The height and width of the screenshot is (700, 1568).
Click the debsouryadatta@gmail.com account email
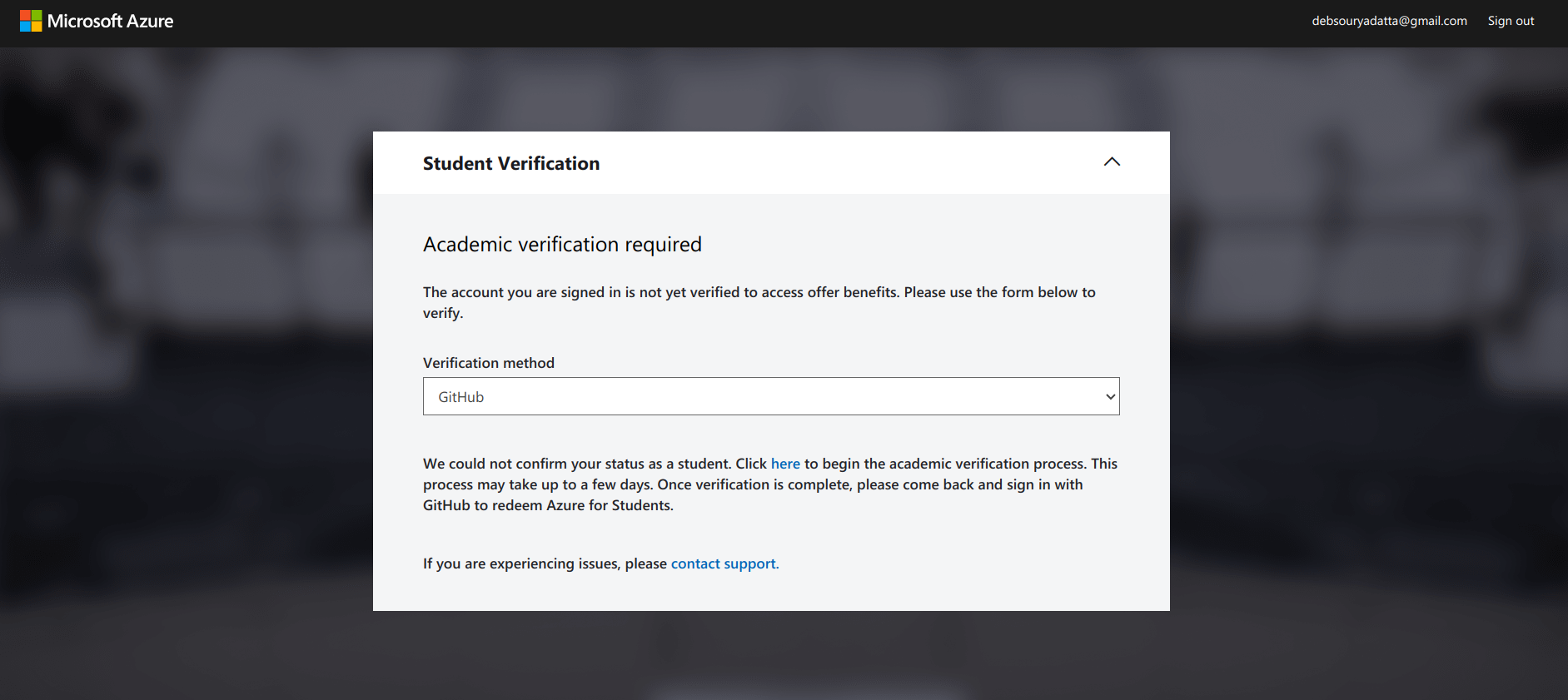click(x=1389, y=21)
